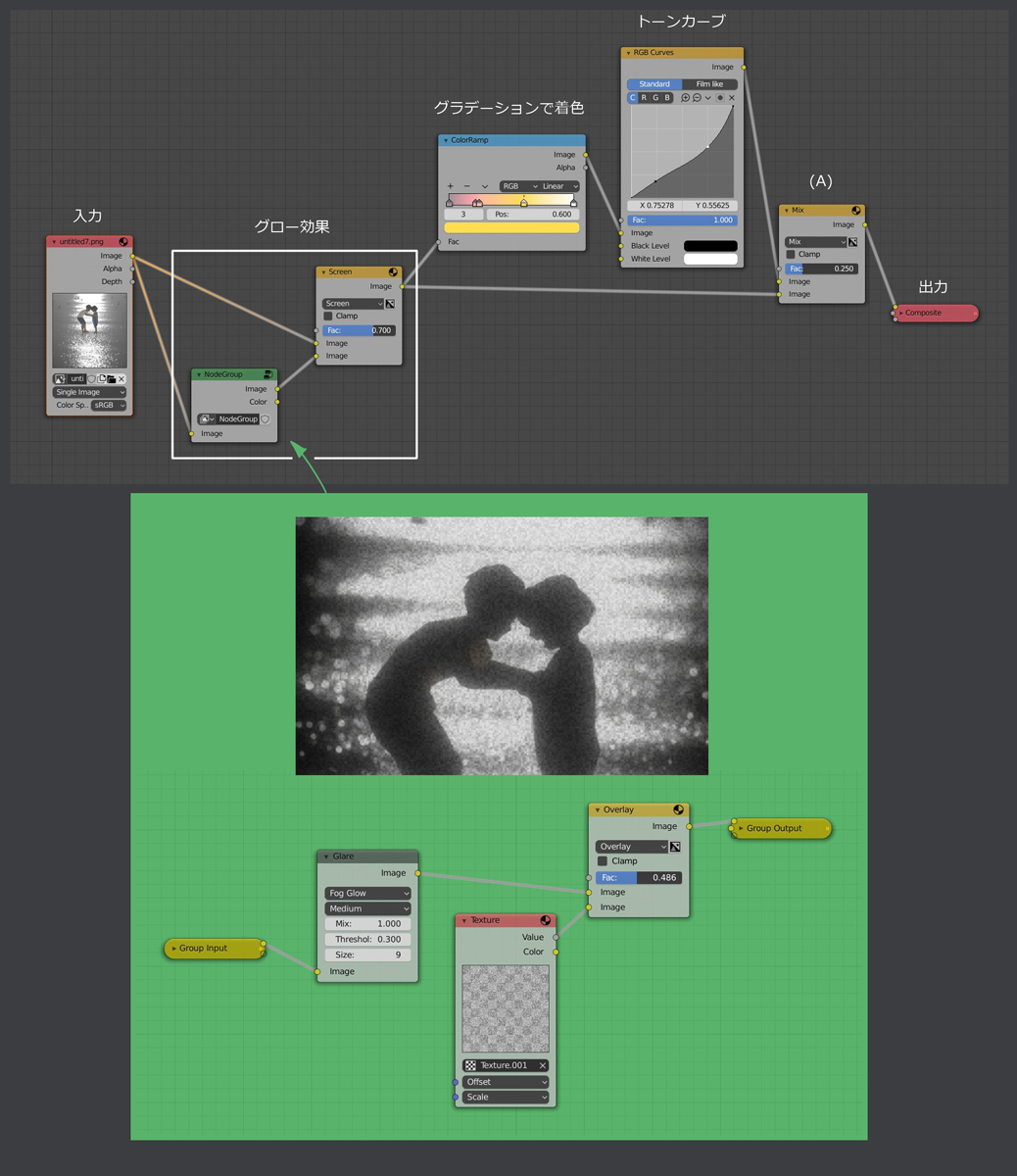Add a new ColorRamp stop with plus
1017x1176 pixels.
pyautogui.click(x=451, y=186)
